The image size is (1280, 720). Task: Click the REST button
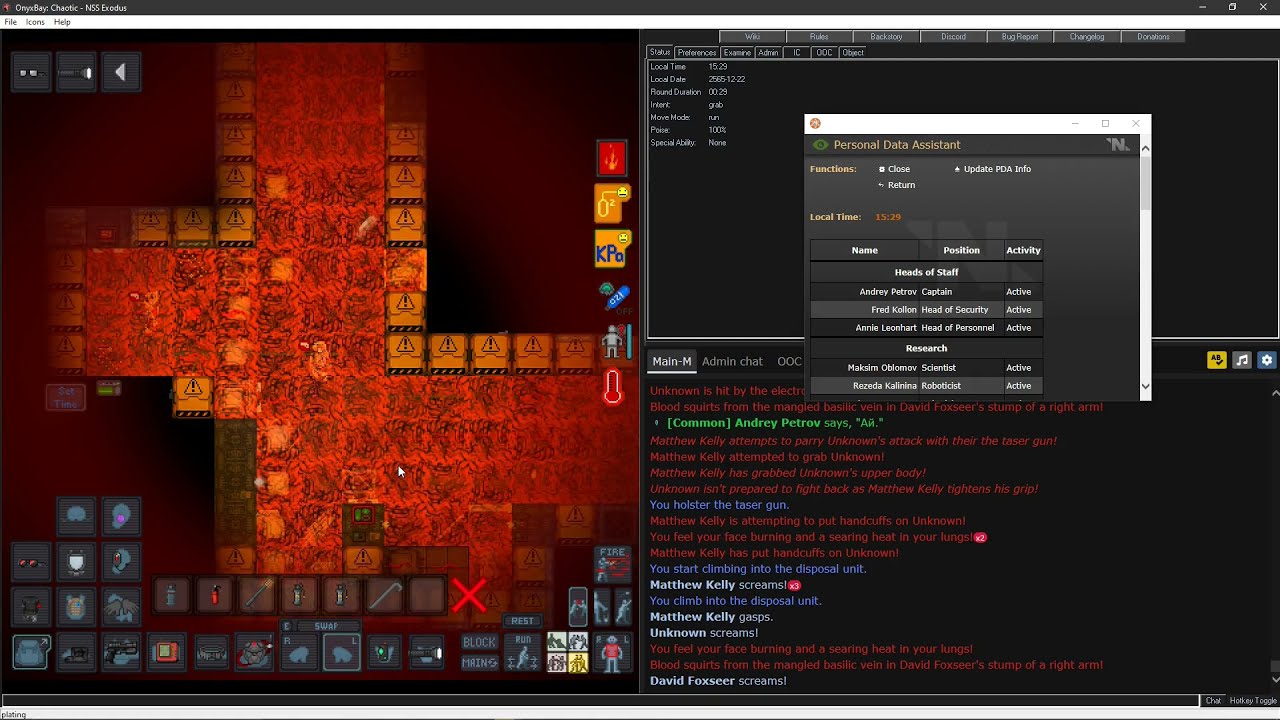tap(522, 621)
